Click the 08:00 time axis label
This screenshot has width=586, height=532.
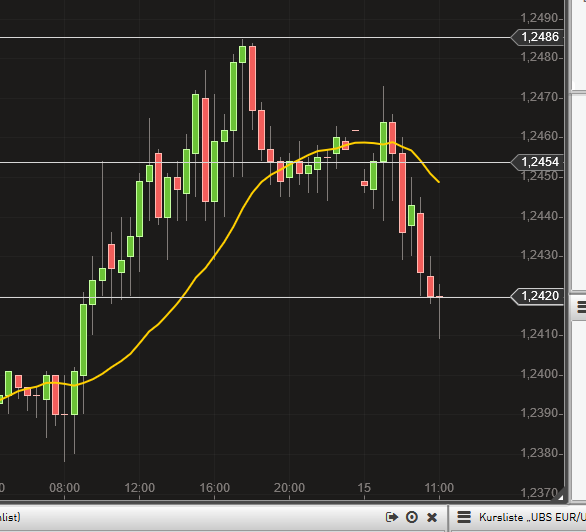tap(64, 488)
